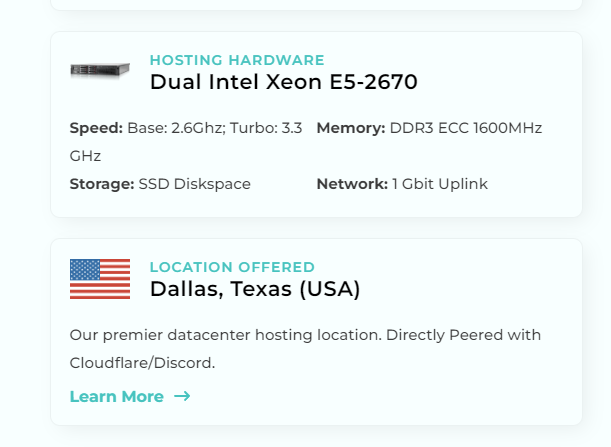Viewport: 611px width, 447px height.
Task: Open the Learn More link
Action: click(130, 396)
